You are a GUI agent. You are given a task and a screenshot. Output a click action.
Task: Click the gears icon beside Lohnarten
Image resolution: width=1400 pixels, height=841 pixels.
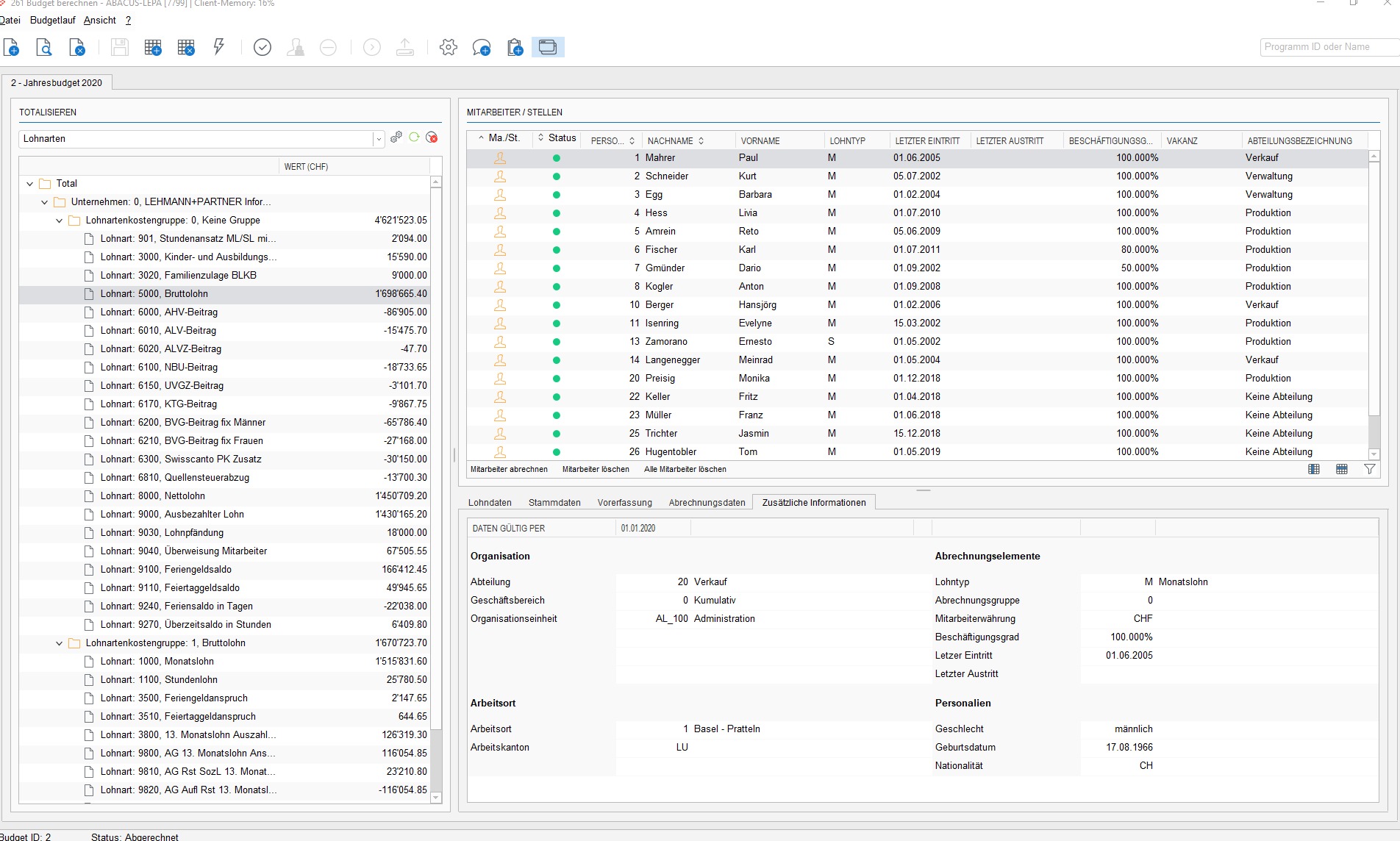[396, 137]
